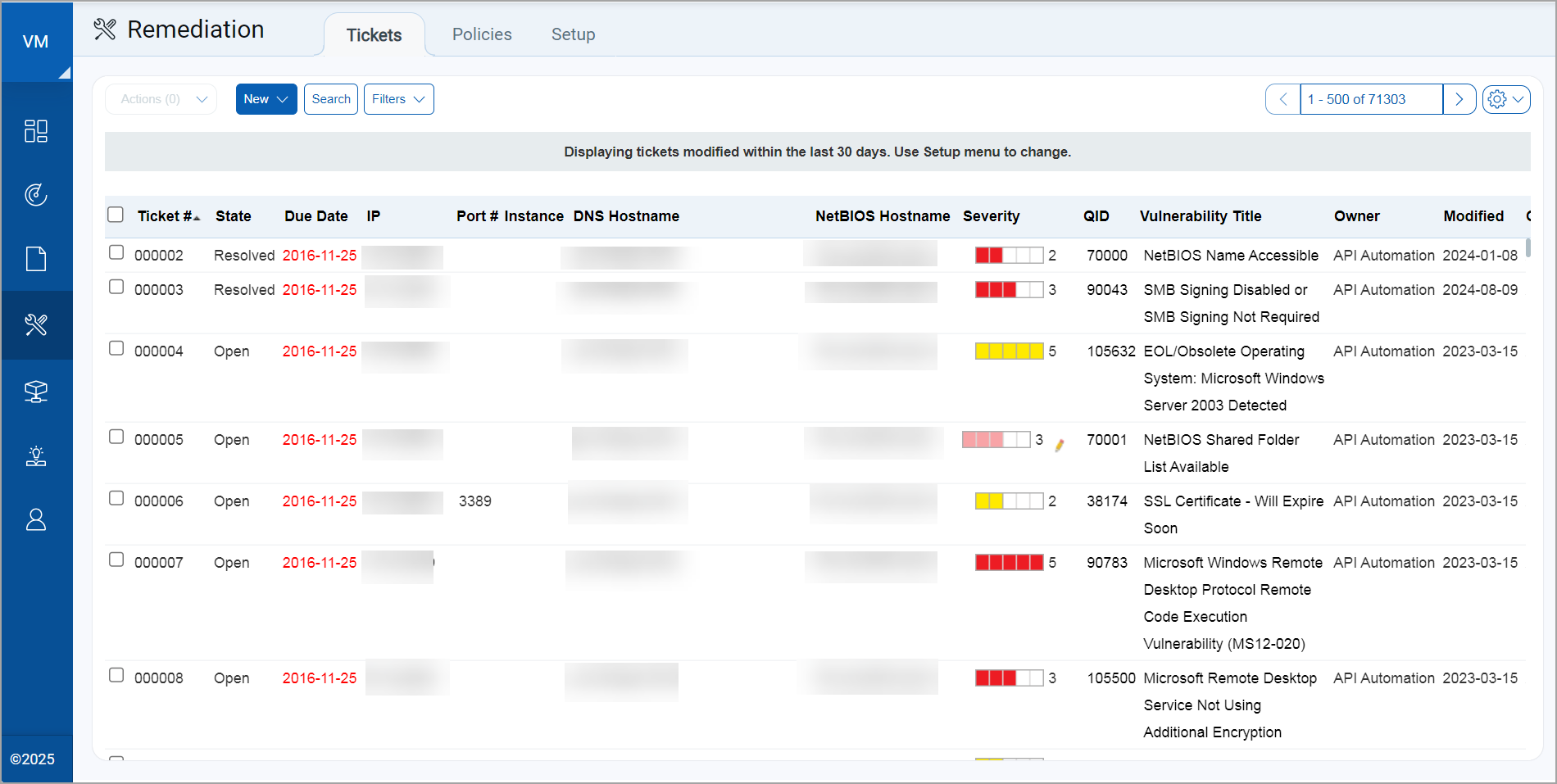Click the yellow severity bar for ticket 000004
This screenshot has width=1557, height=784.
[1009, 351]
